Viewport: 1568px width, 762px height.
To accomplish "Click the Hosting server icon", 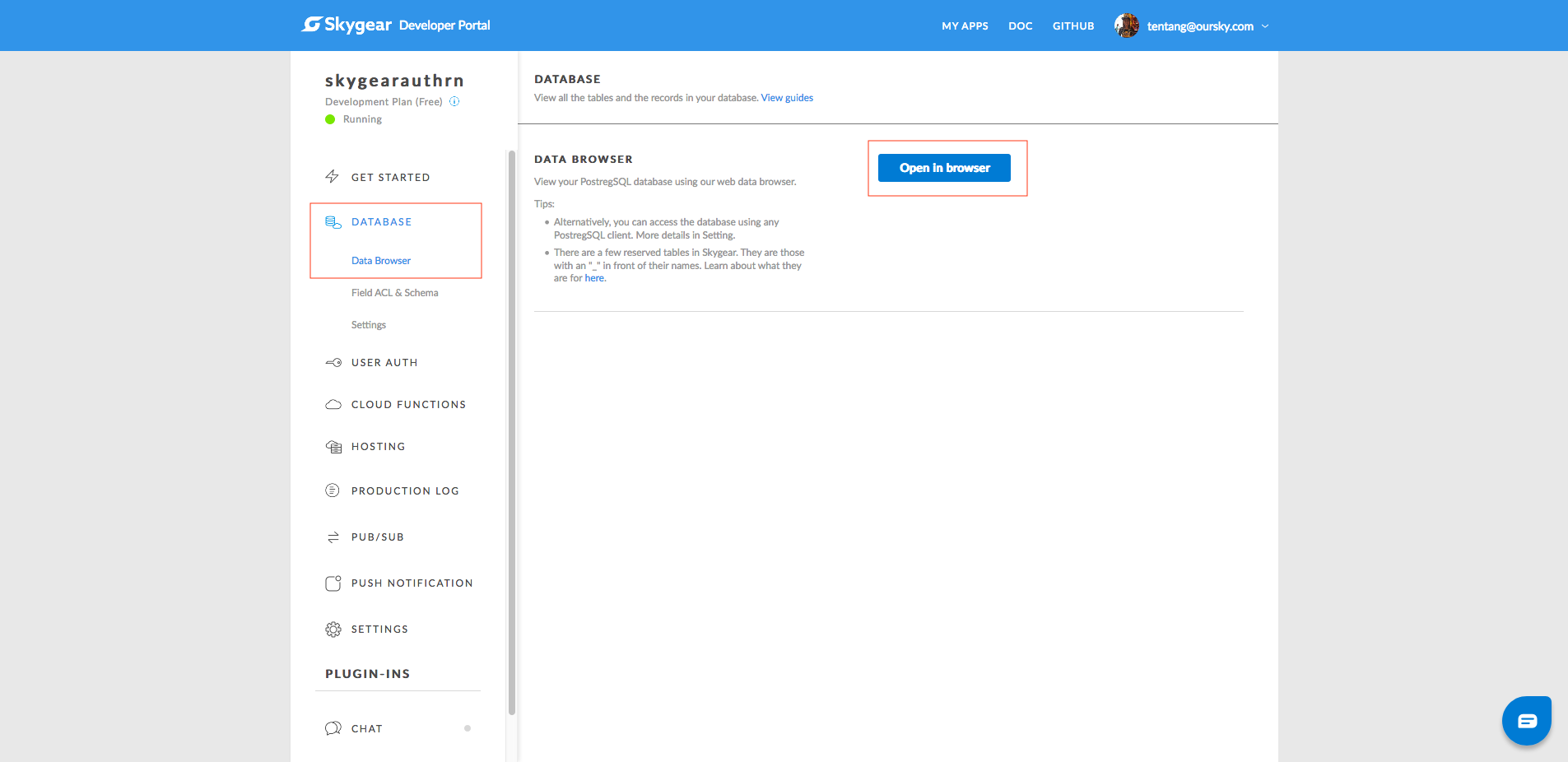I will pyautogui.click(x=333, y=447).
